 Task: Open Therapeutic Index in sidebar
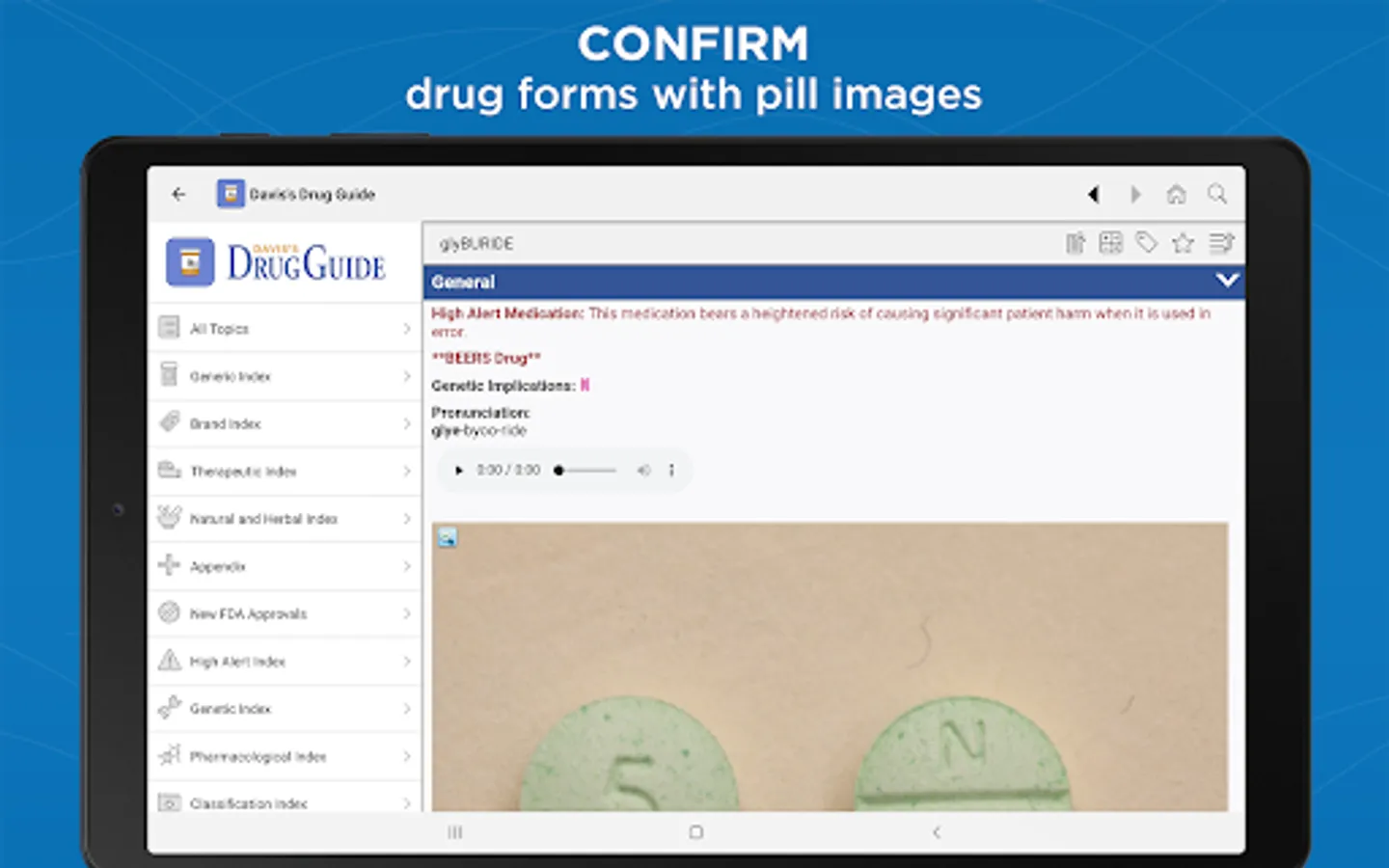click(286, 472)
